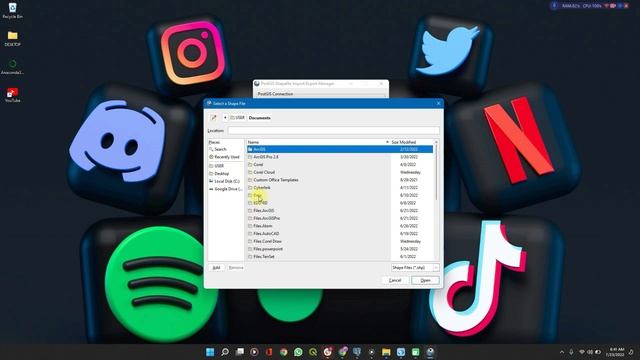The image size is (640, 360).
Task: Click the Add bookmark button
Action: point(216,268)
